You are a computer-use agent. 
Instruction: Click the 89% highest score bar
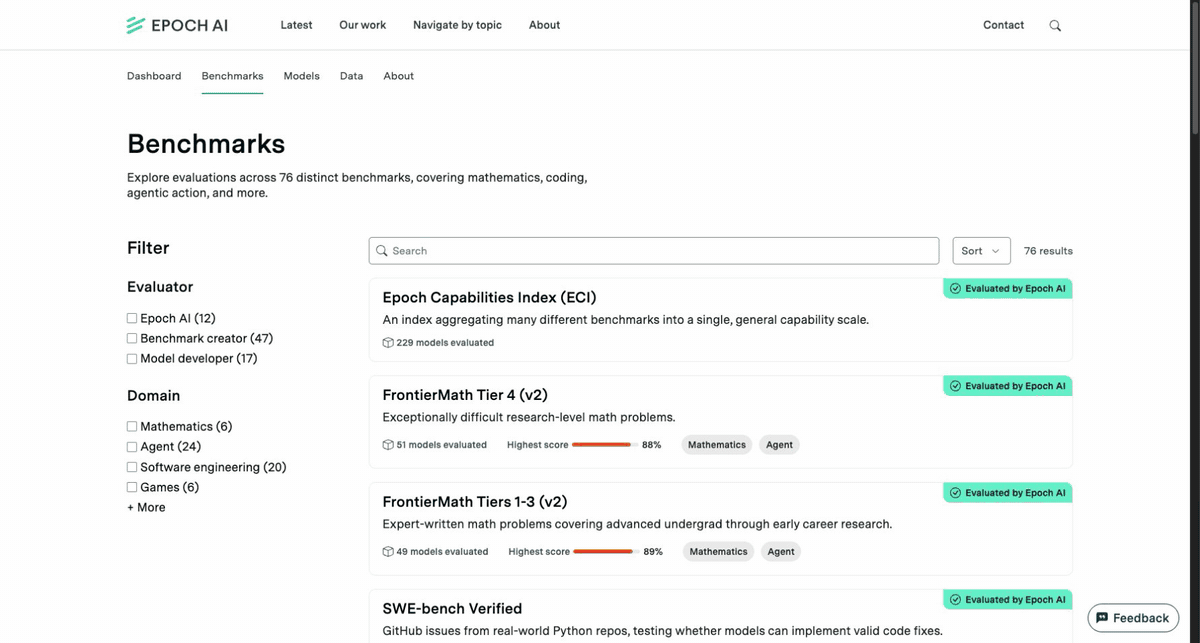click(605, 552)
